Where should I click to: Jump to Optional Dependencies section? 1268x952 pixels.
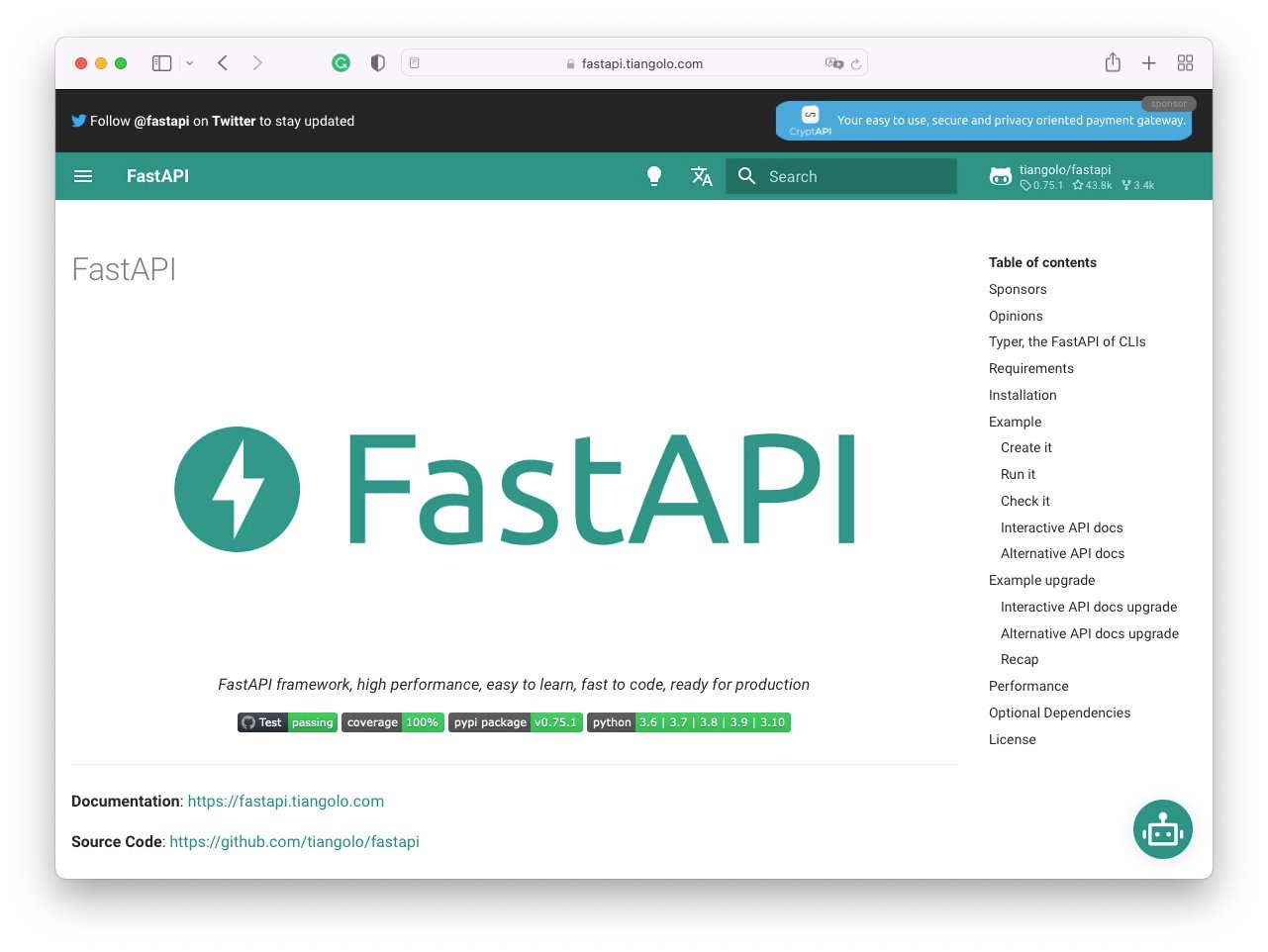coord(1059,713)
